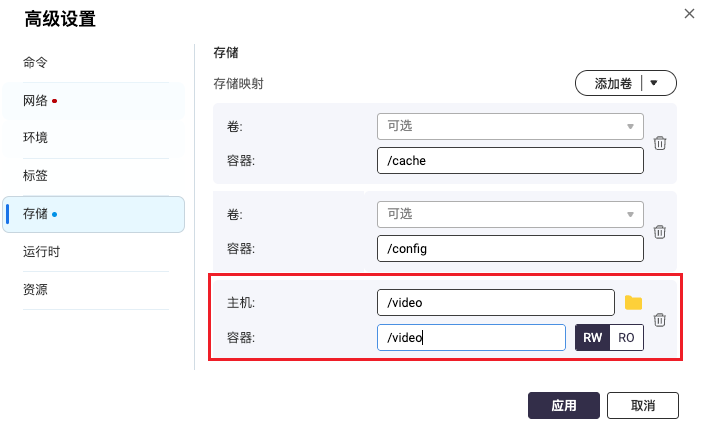This screenshot has height=428, width=705.
Task: Expand the 添加卷 dropdown arrow
Action: tap(654, 83)
